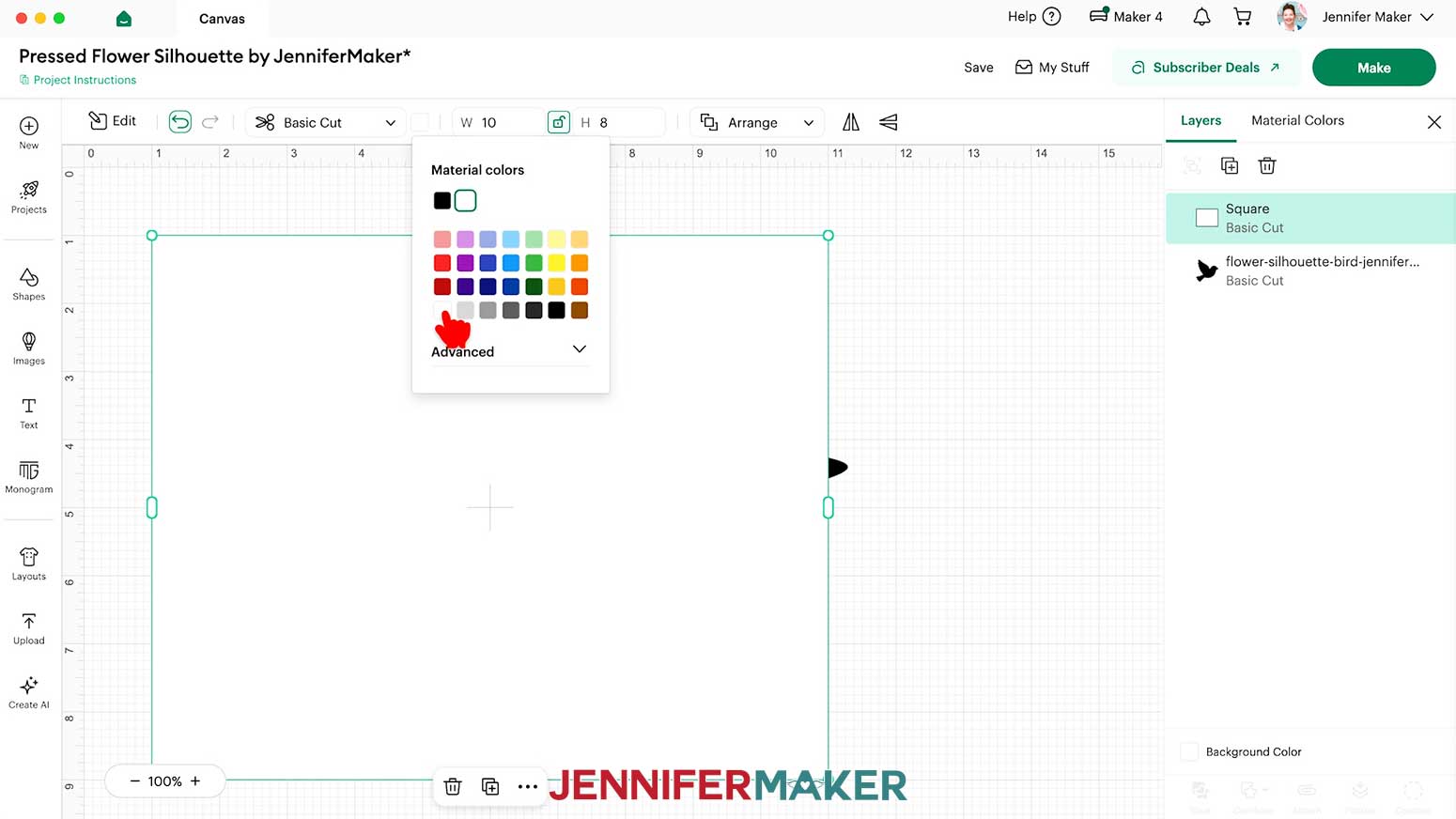Pick the dark green swatch

click(534, 286)
